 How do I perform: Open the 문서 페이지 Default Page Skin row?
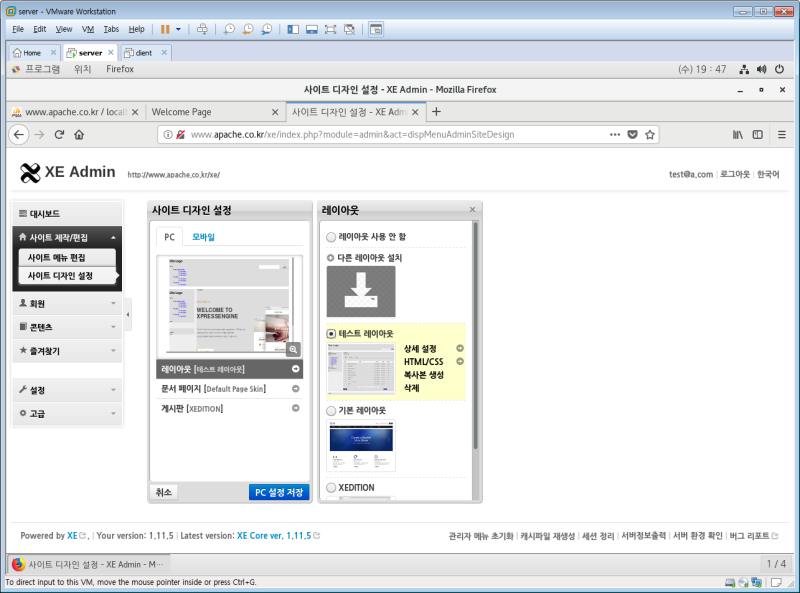[230, 389]
